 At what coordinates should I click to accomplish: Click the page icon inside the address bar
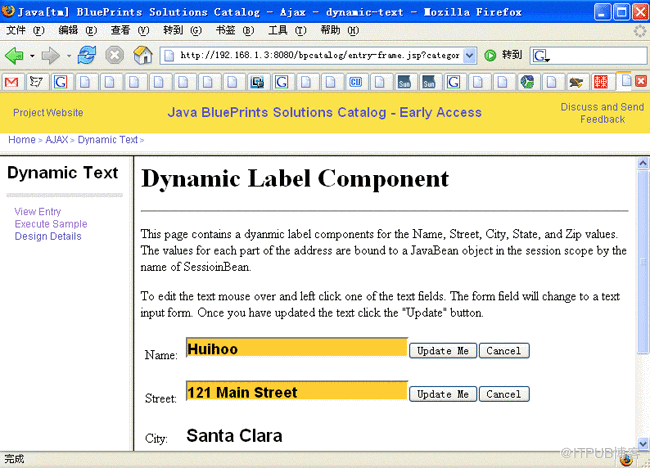point(169,56)
